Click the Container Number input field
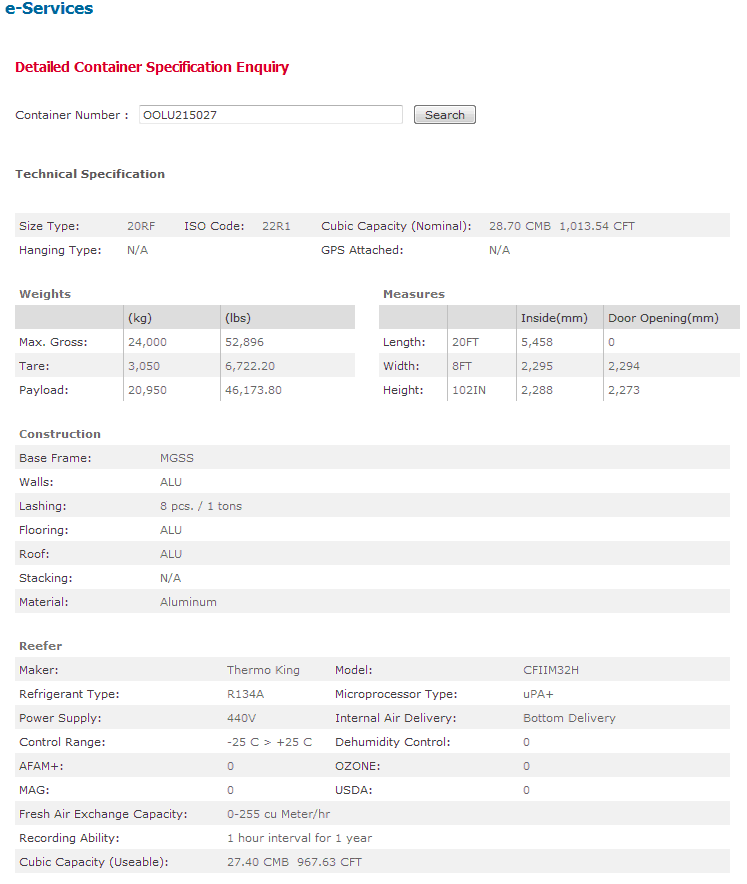 coord(270,115)
